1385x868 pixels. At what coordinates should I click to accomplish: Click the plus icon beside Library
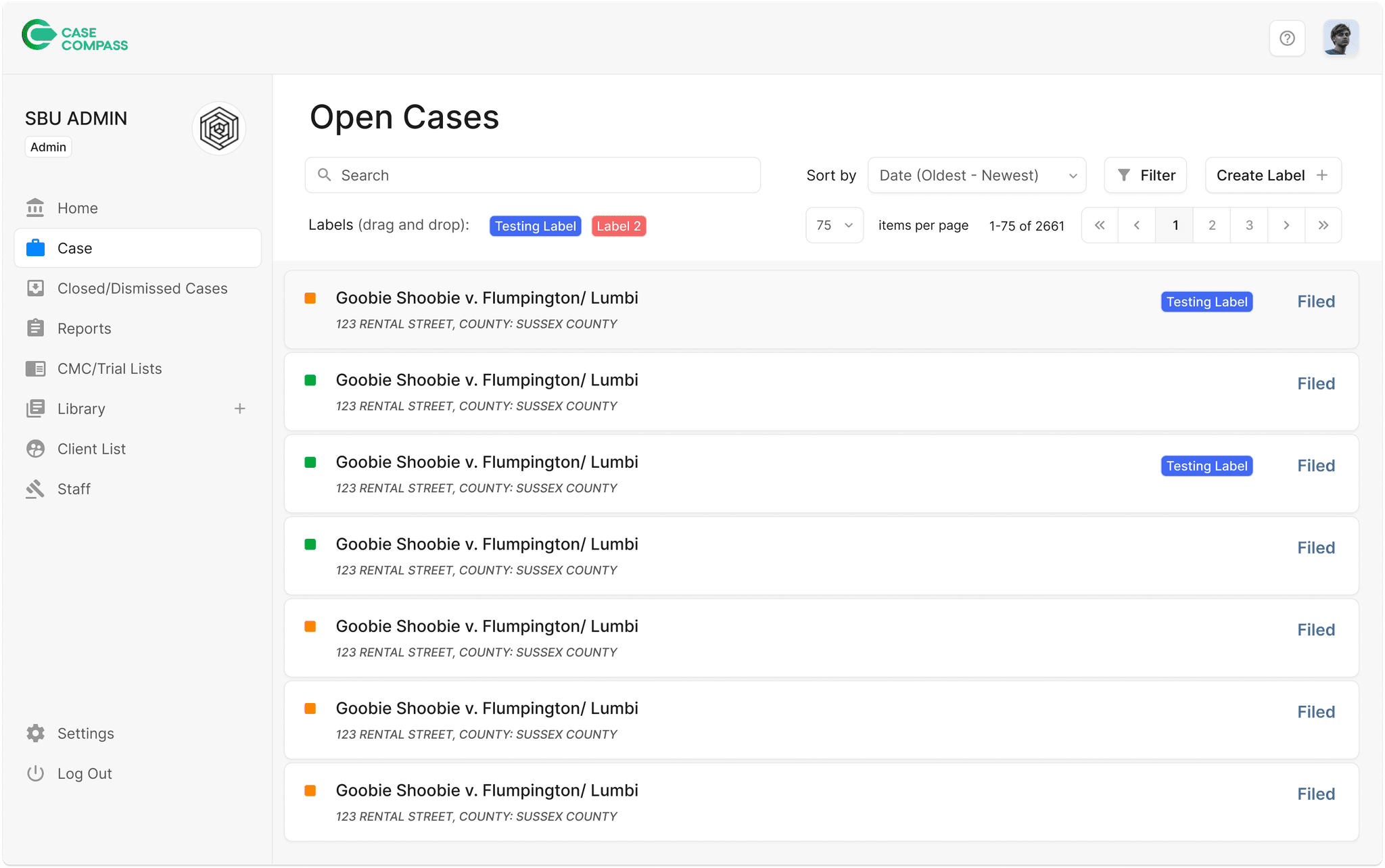[239, 409]
